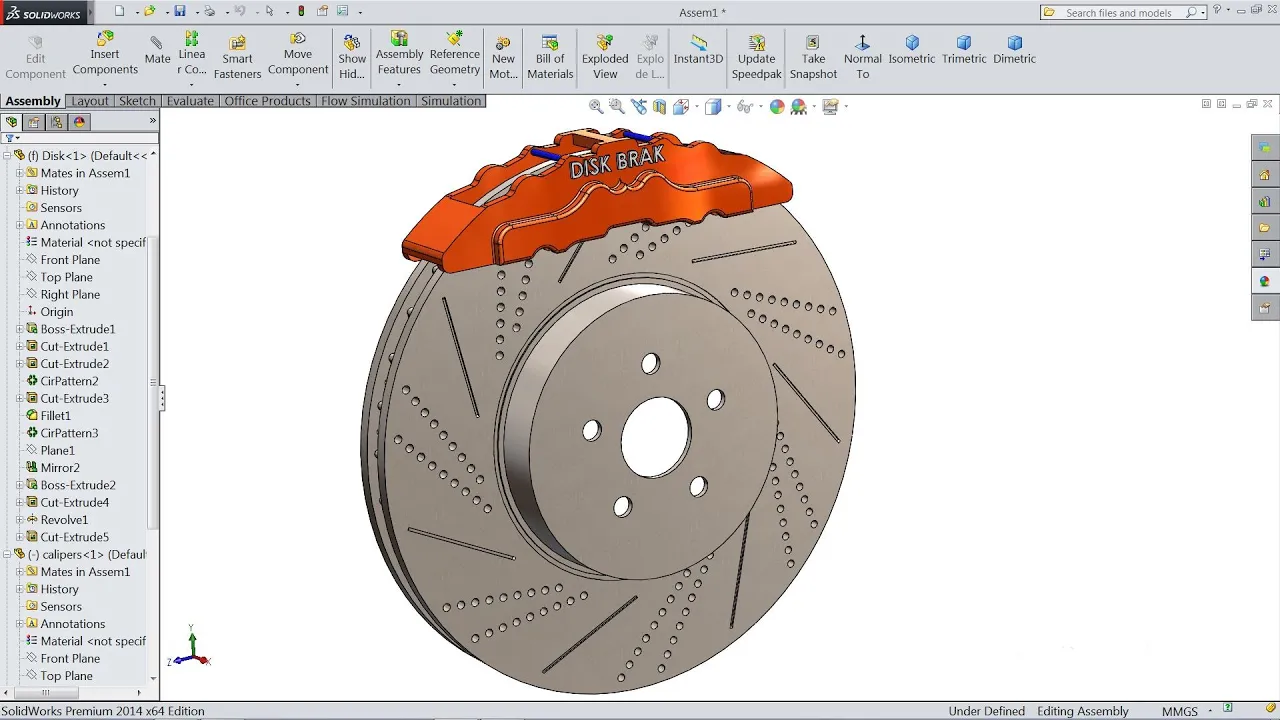Open Edit Appearance color ball
This screenshot has width=1280, height=720.
(777, 106)
